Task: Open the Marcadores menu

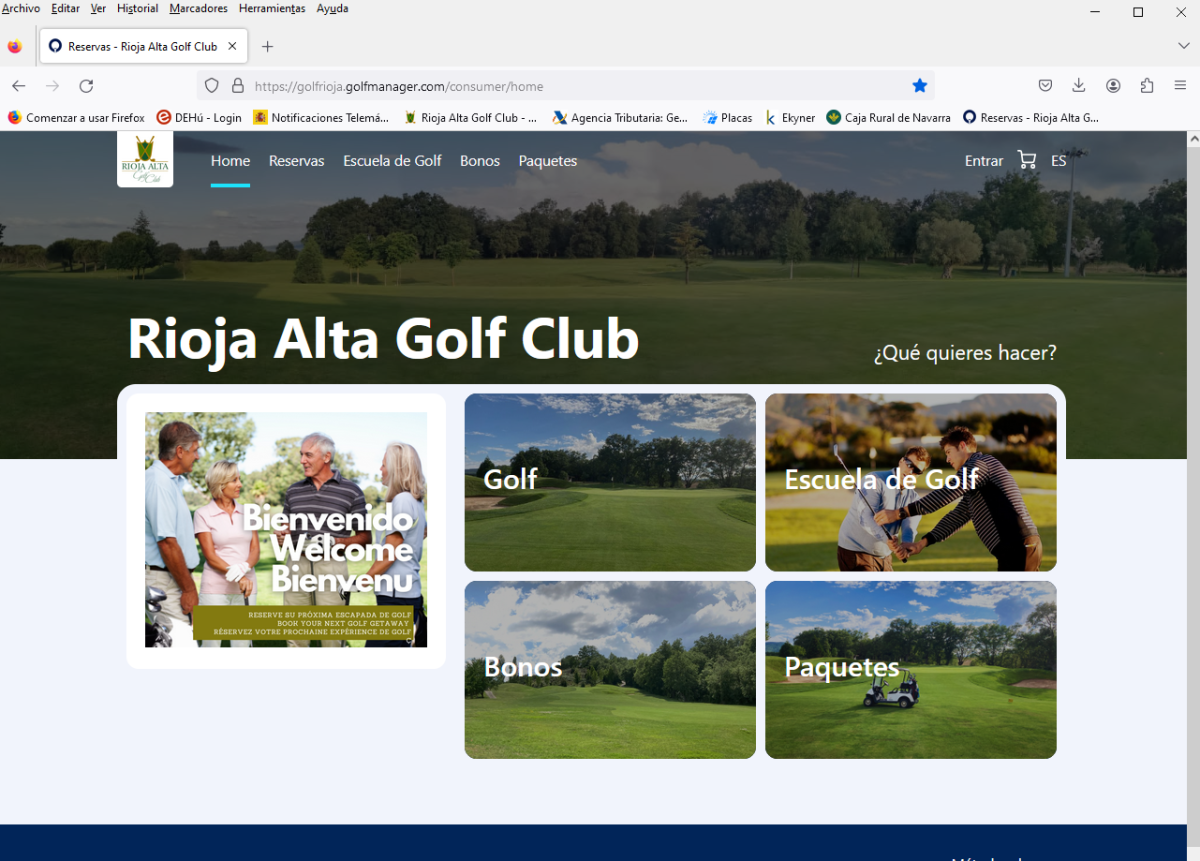Action: click(198, 8)
